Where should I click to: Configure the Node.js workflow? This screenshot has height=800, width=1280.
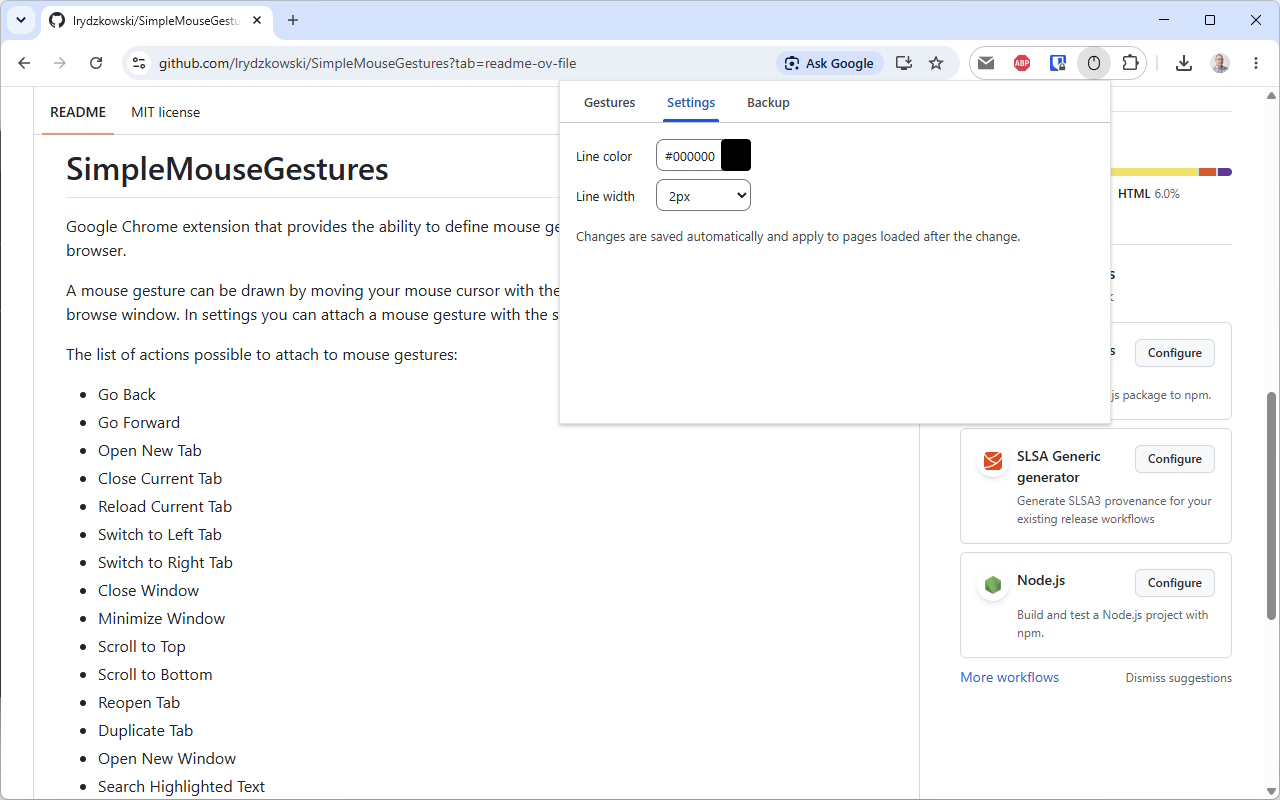[x=1175, y=583]
